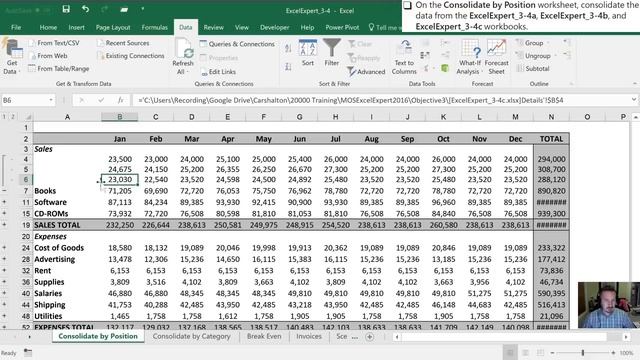
Task: Expand the Cost of Goods group
Action: [4, 248]
